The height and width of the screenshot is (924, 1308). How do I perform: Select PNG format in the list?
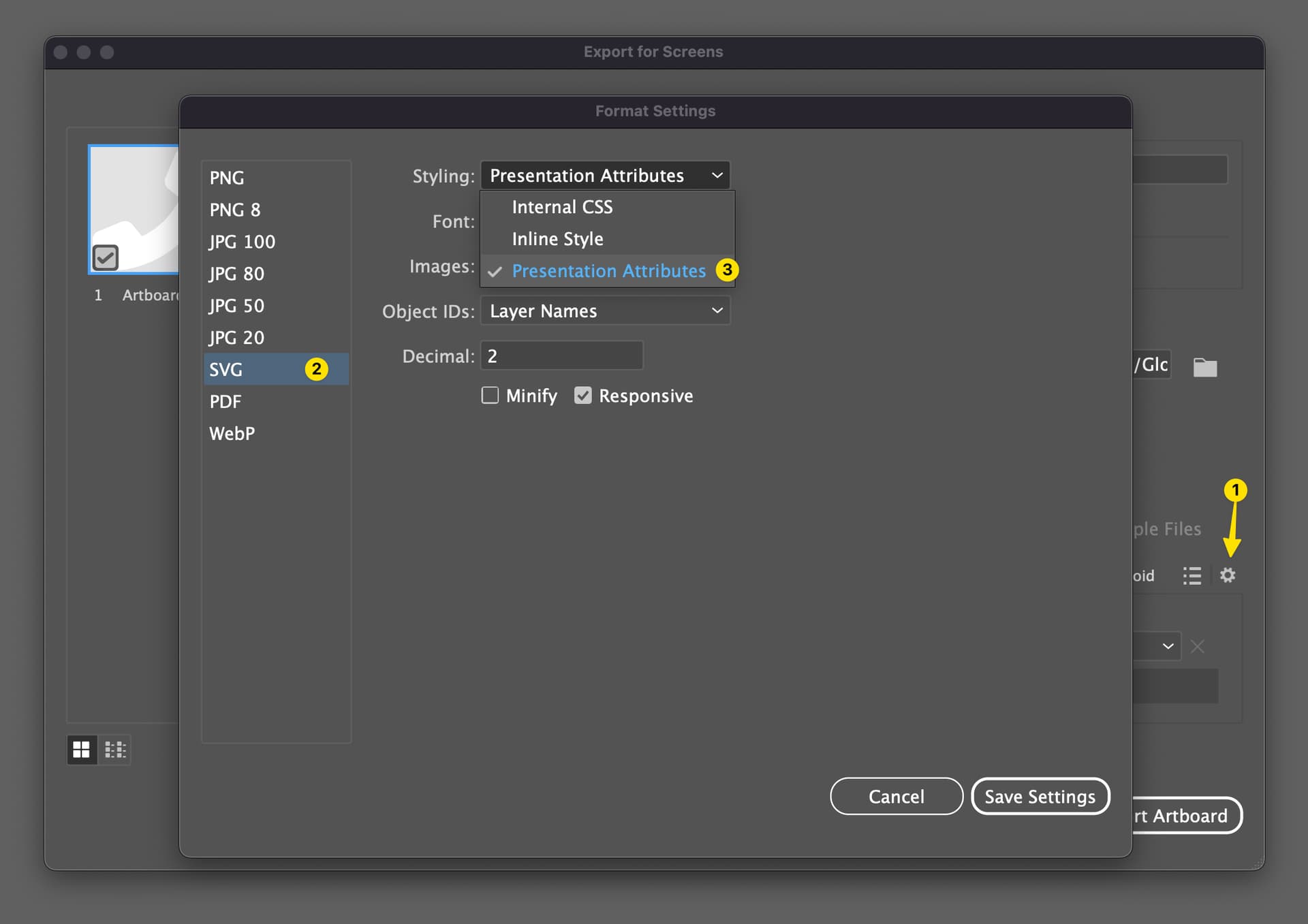tap(276, 178)
